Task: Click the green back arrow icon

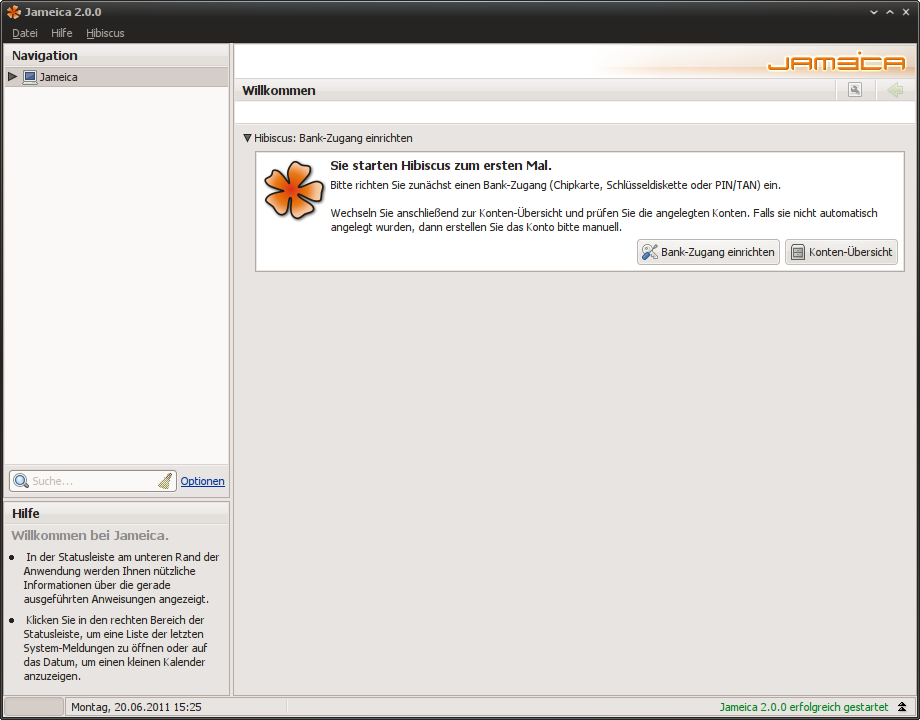Action: 895,90
